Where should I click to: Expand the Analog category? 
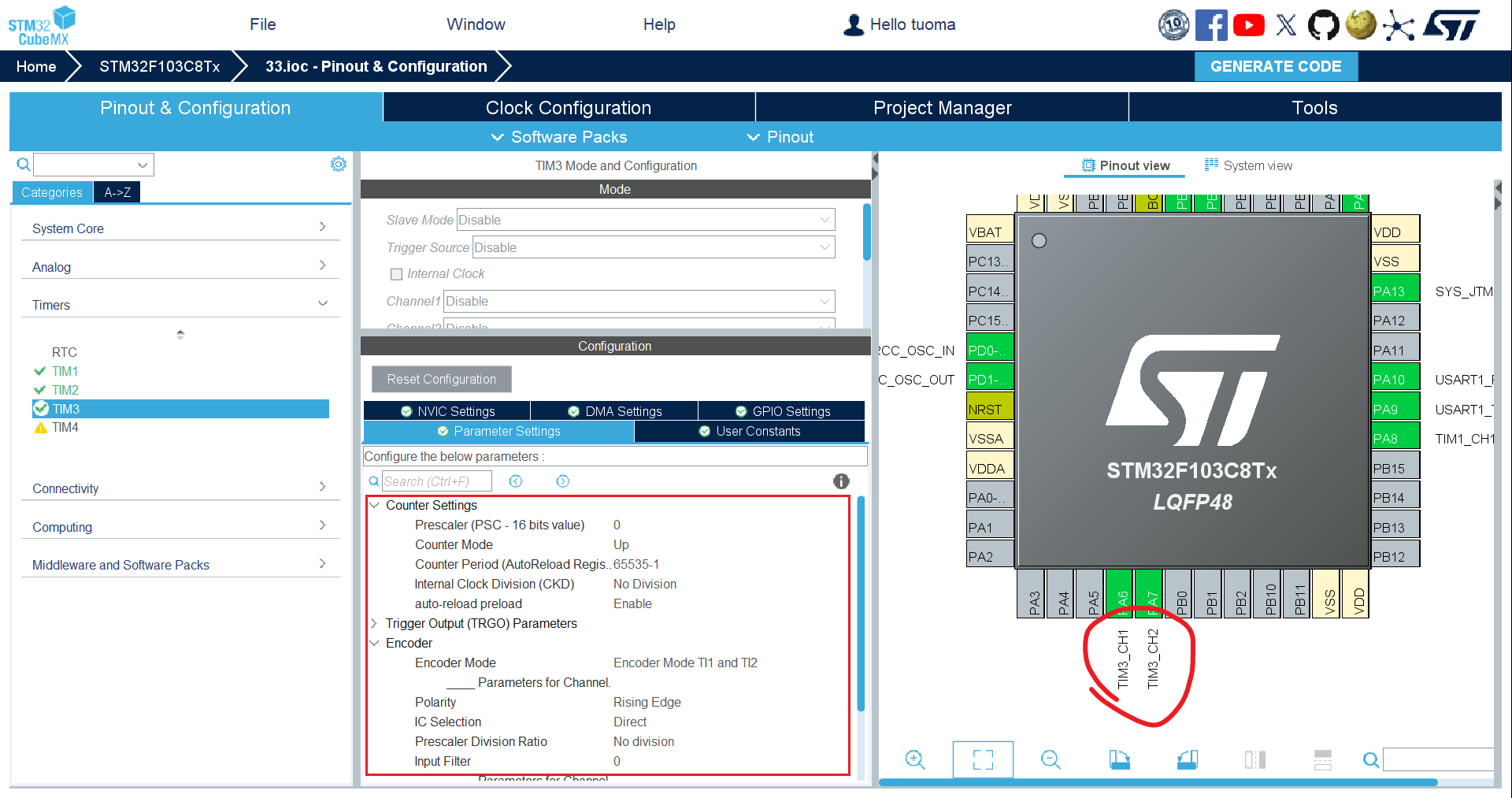[x=180, y=267]
